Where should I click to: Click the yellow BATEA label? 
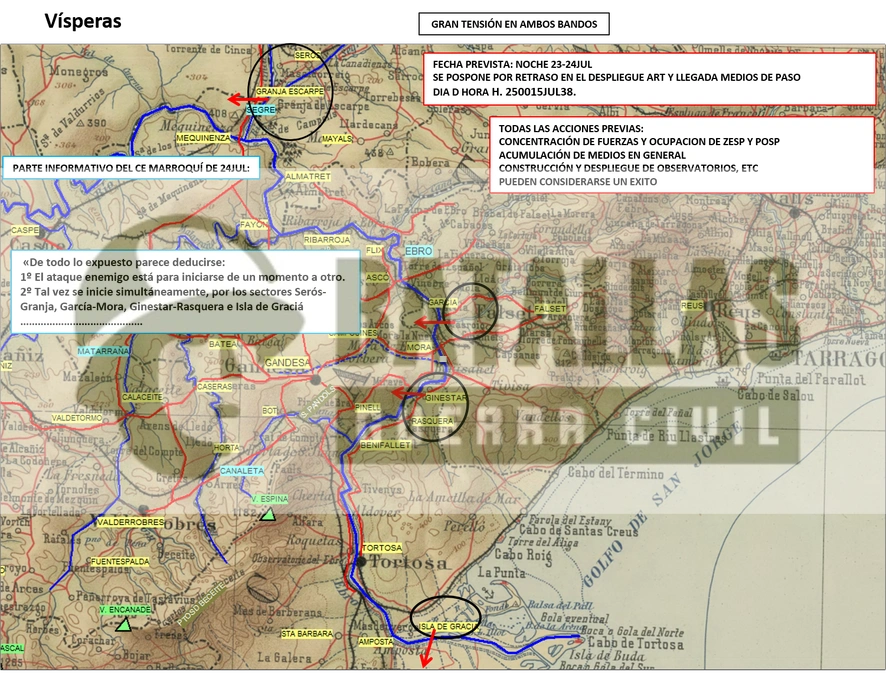click(x=223, y=344)
